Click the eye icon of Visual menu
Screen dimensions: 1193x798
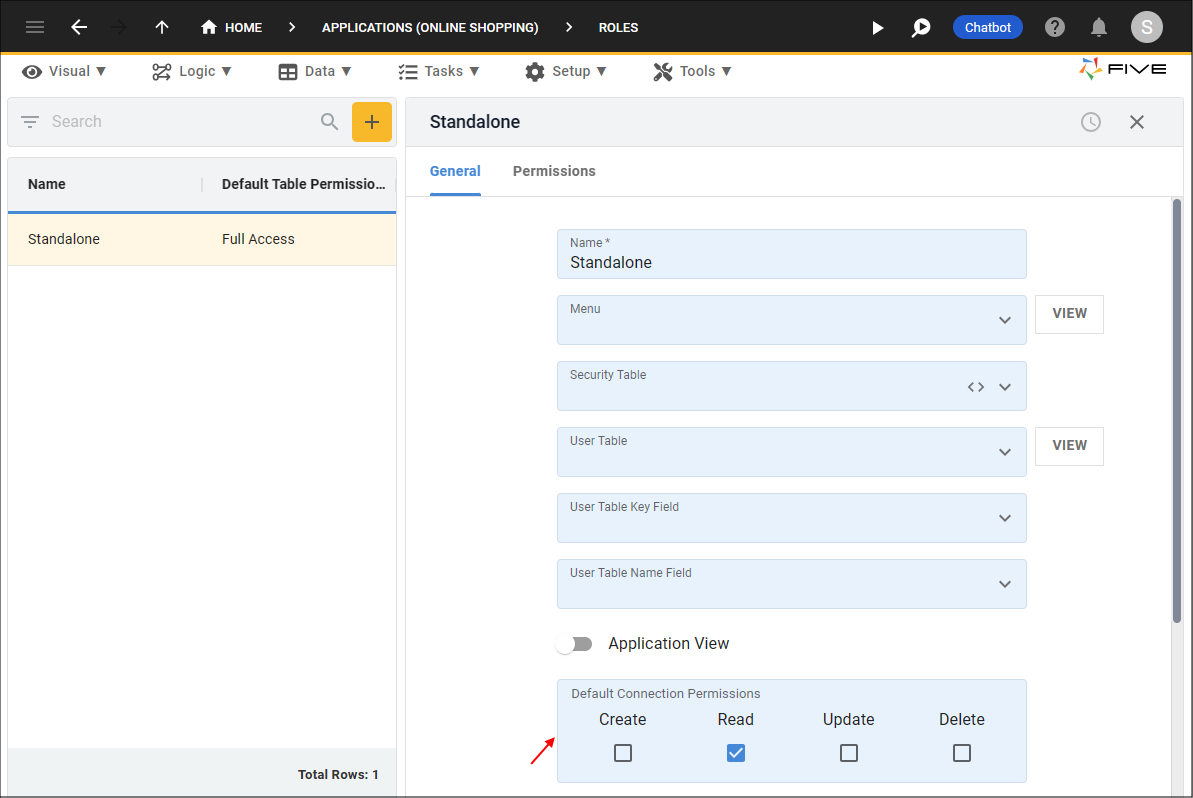(x=32, y=72)
